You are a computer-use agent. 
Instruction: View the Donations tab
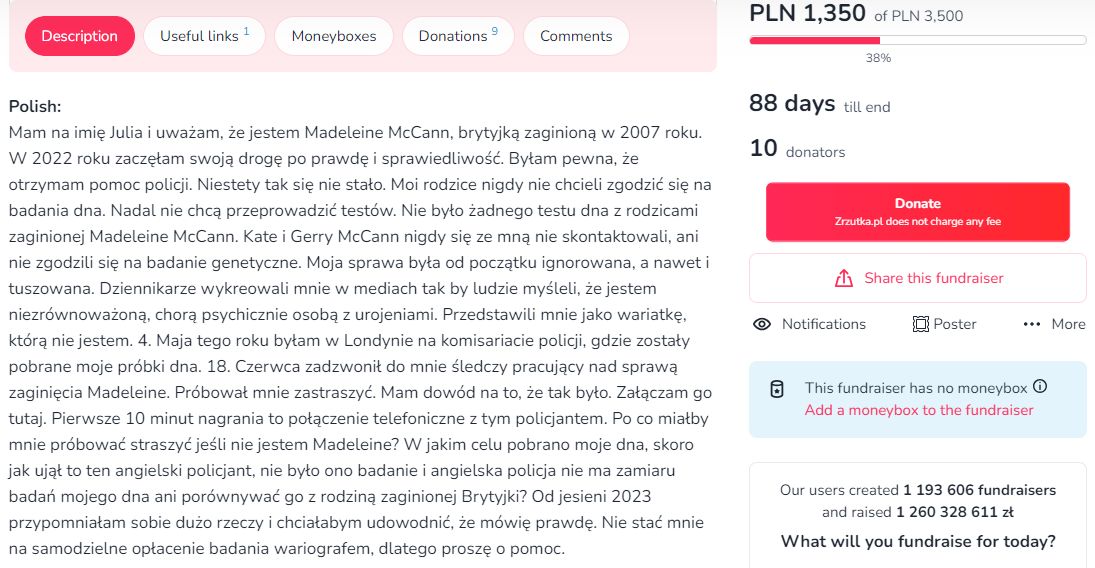(x=458, y=36)
